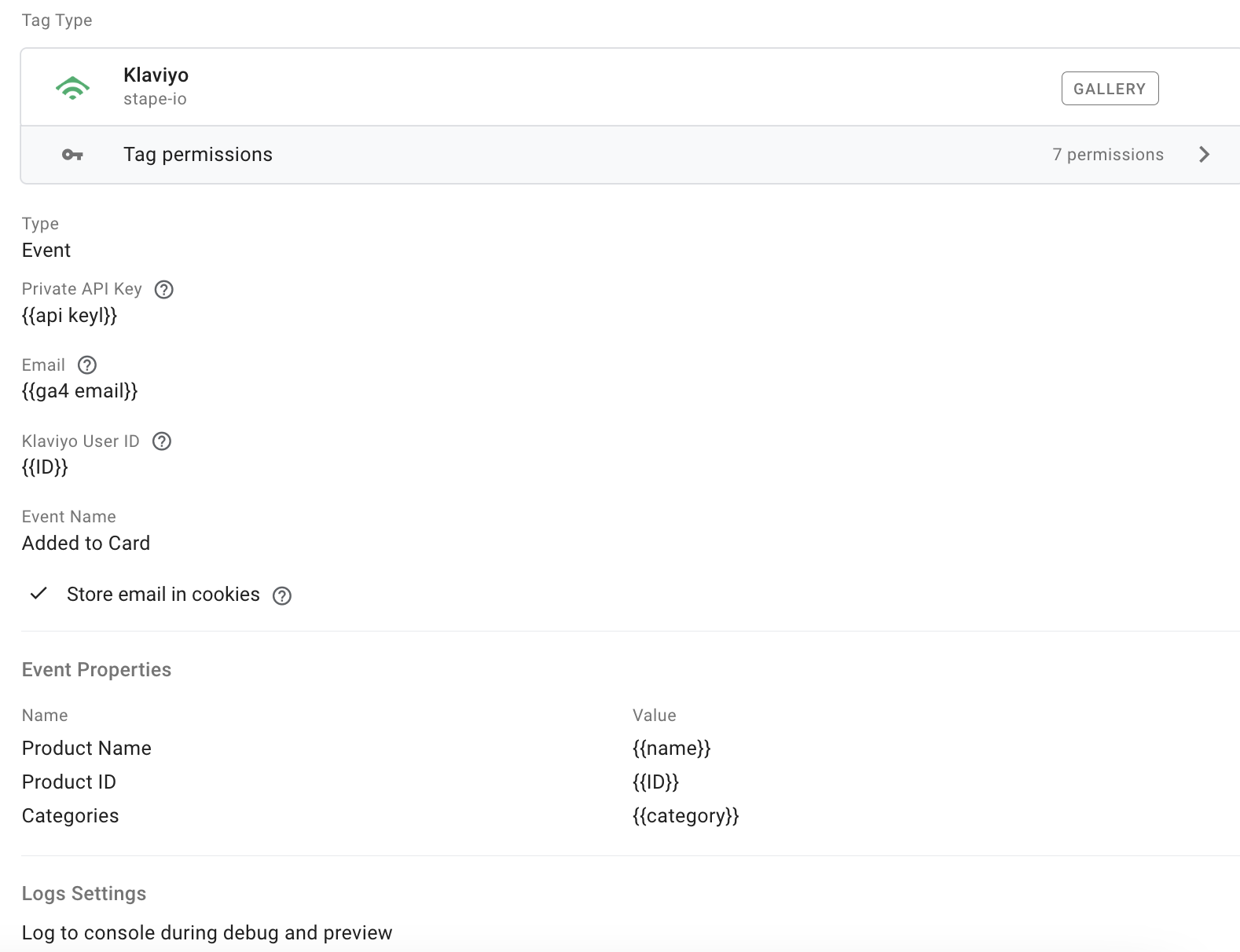Click the Name column header

click(x=45, y=716)
